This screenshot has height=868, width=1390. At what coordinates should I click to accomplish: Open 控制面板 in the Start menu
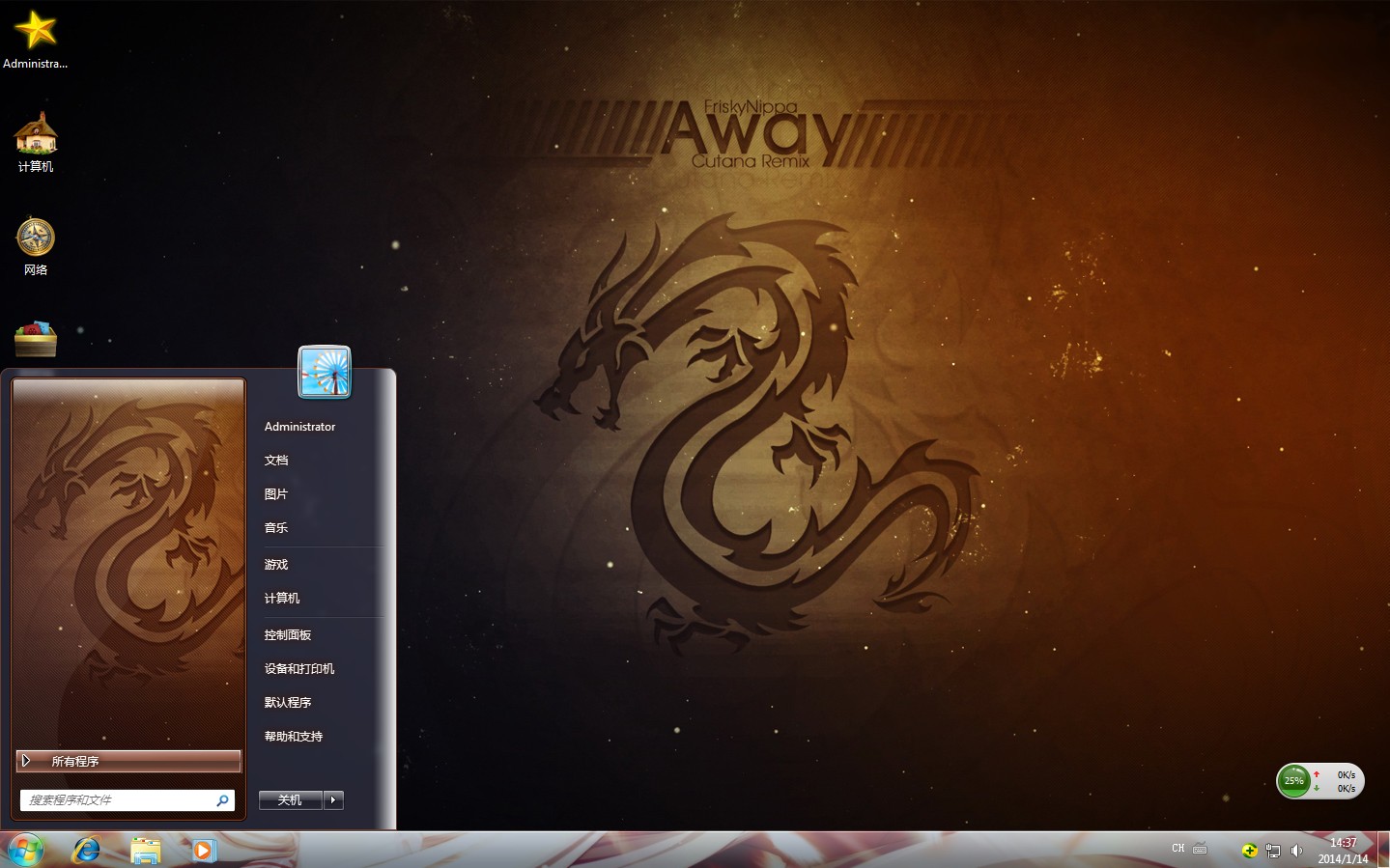tap(288, 635)
